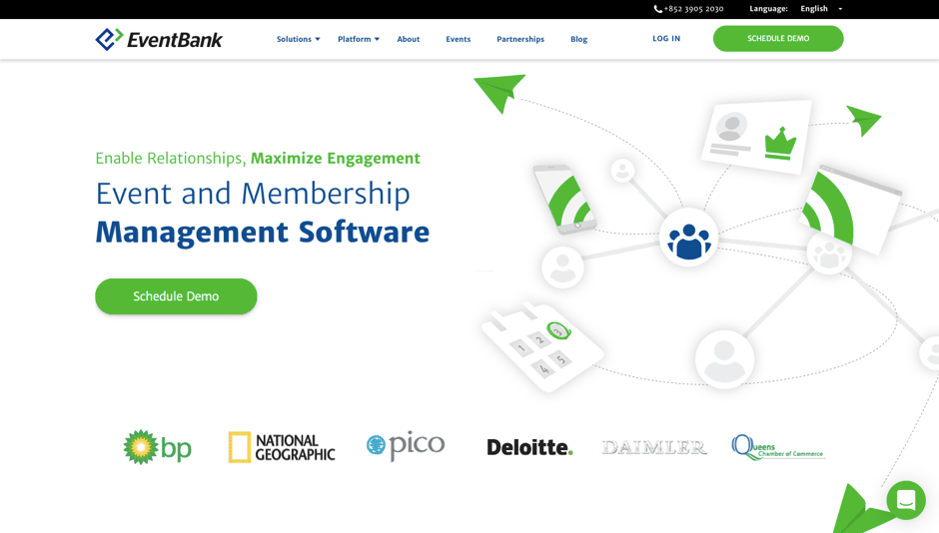This screenshot has width=939, height=533.
Task: Click the phone icon beside +852 number
Action: tap(658, 9)
